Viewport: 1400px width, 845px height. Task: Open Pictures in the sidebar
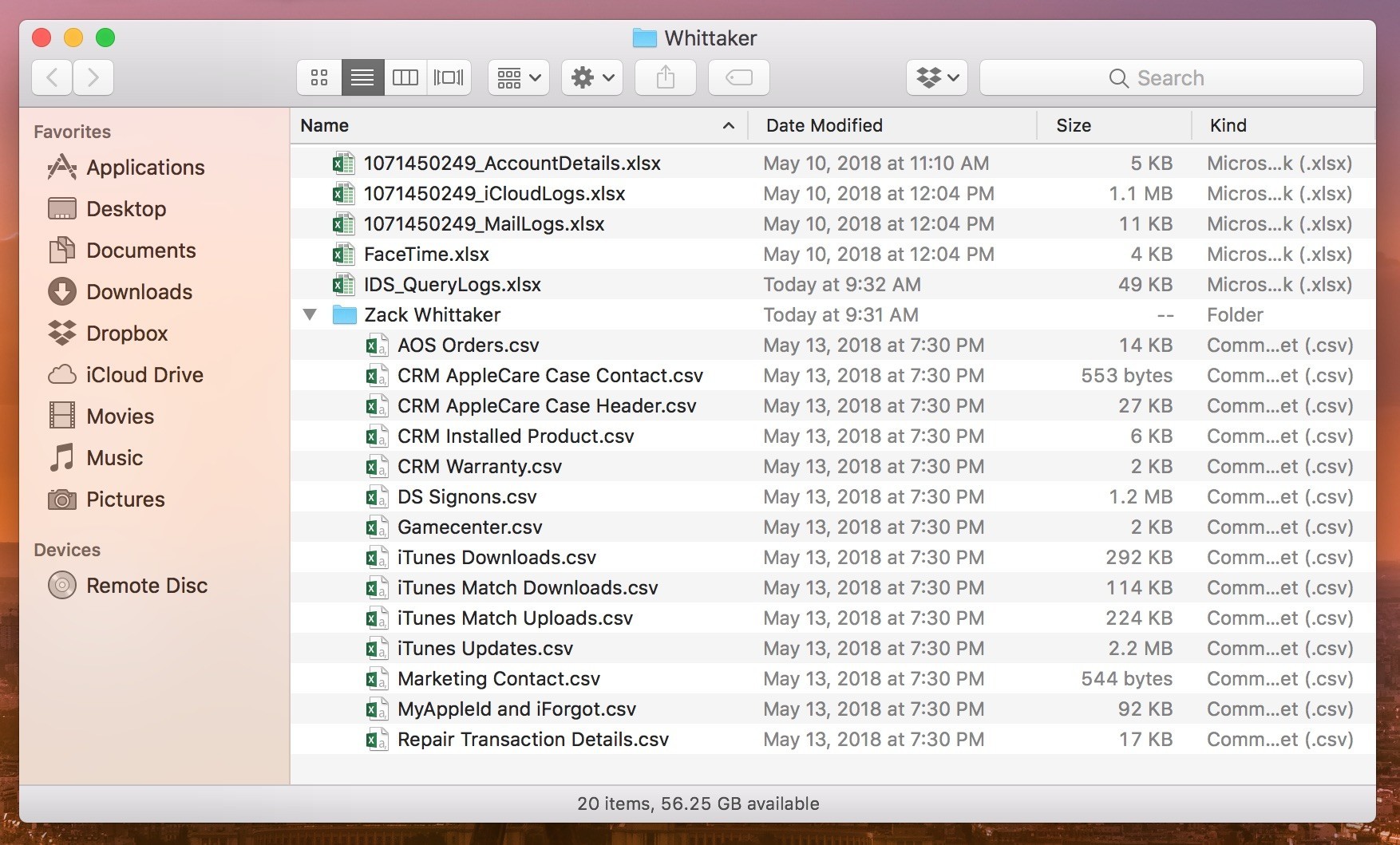106,499
